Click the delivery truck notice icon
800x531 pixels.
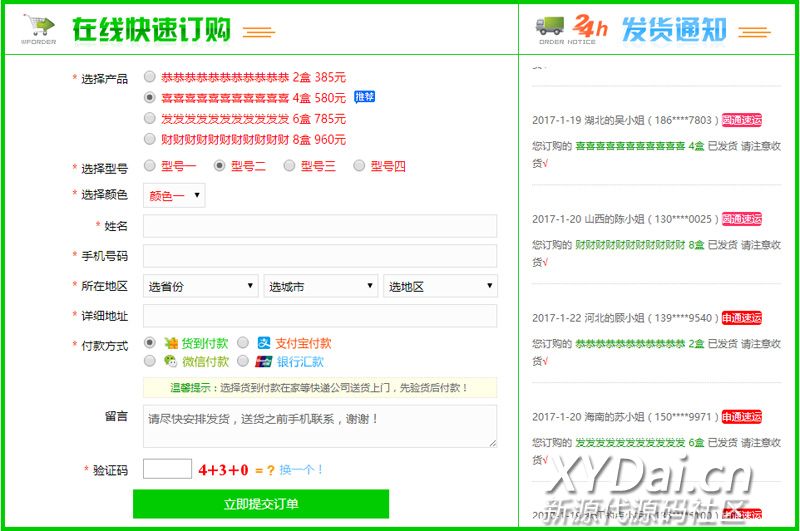click(x=550, y=26)
